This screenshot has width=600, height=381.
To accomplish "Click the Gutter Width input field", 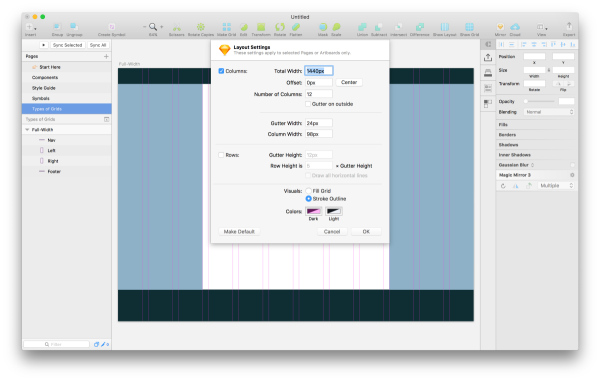I will tap(319, 123).
